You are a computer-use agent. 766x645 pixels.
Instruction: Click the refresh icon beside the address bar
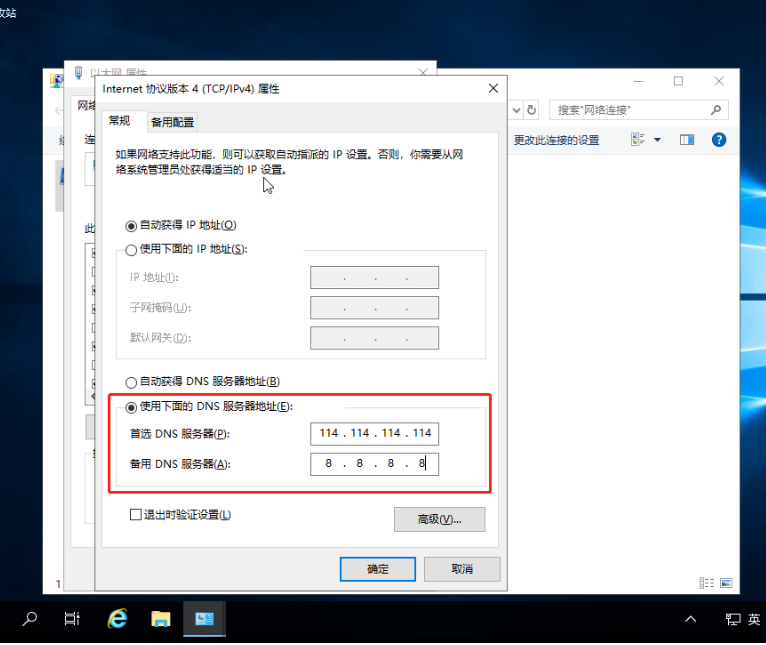(x=532, y=110)
